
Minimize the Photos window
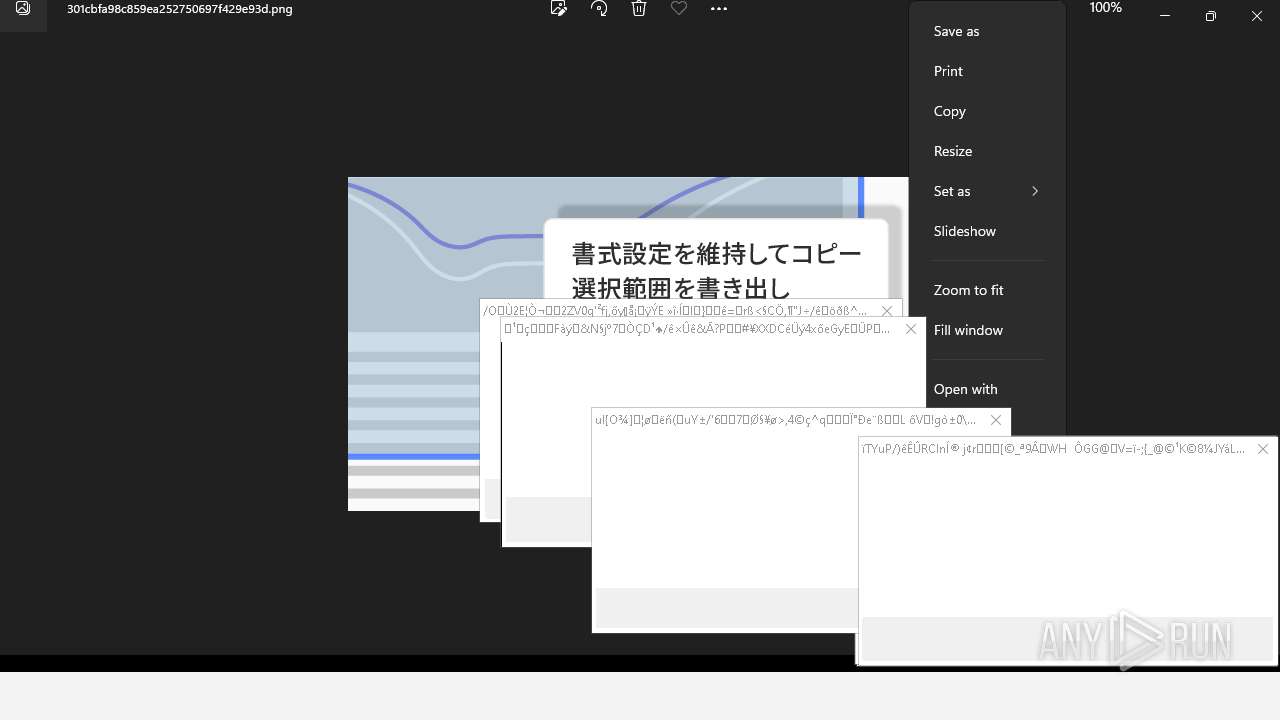1165,15
